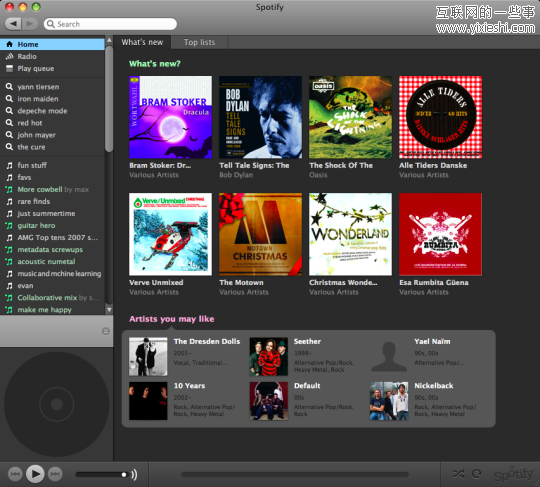The width and height of the screenshot is (540, 487).
Task: Switch to the Top lists tab
Action: click(199, 42)
